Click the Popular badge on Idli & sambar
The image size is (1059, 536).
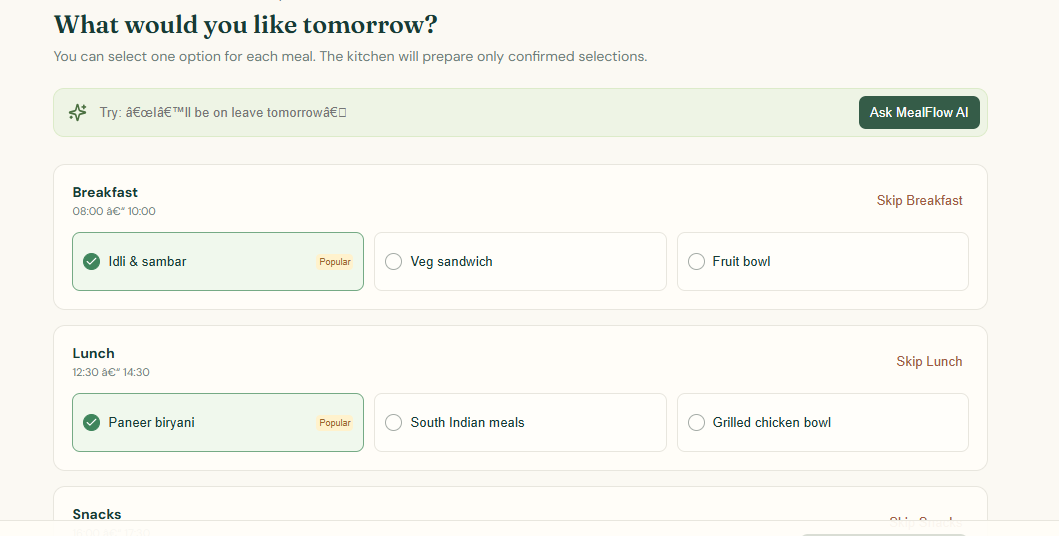tap(335, 262)
